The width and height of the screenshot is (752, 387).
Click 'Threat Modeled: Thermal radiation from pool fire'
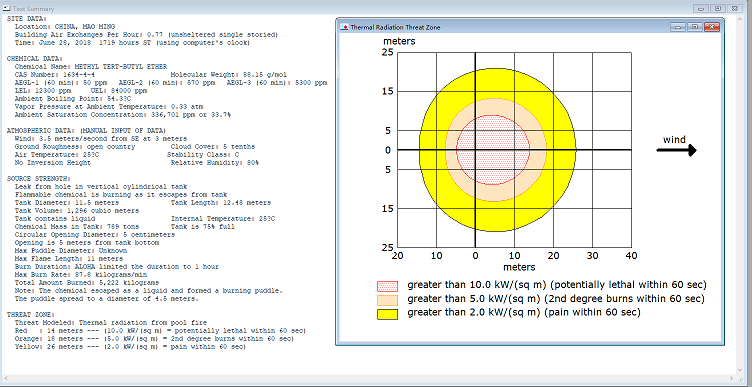111,323
